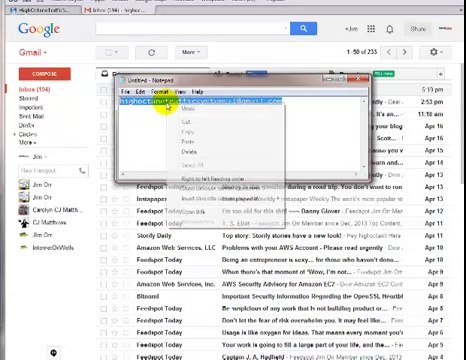Click the Gmail refresh button
The width and height of the screenshot is (466, 360).
click(x=152, y=52)
